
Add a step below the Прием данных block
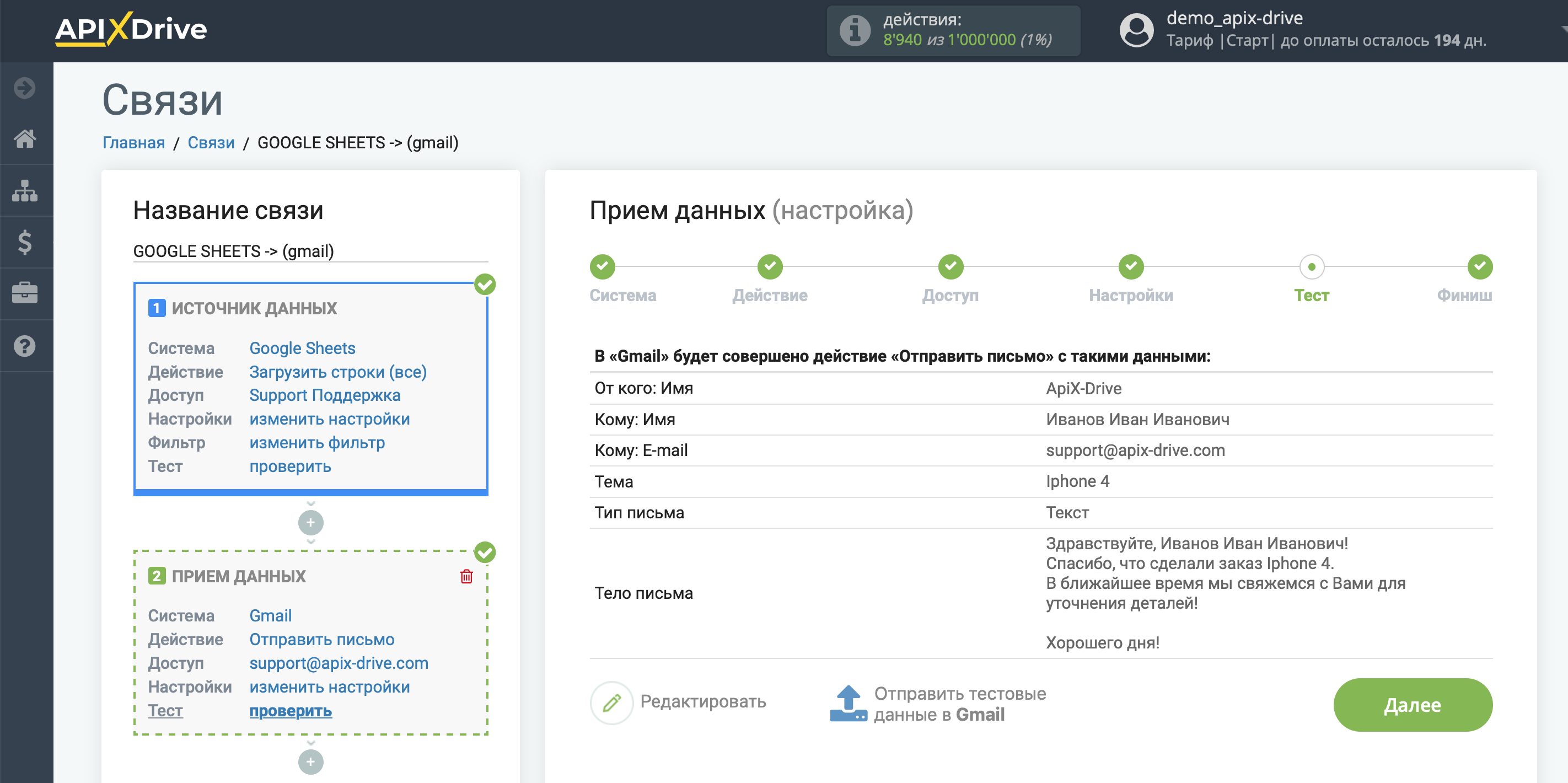click(310, 761)
